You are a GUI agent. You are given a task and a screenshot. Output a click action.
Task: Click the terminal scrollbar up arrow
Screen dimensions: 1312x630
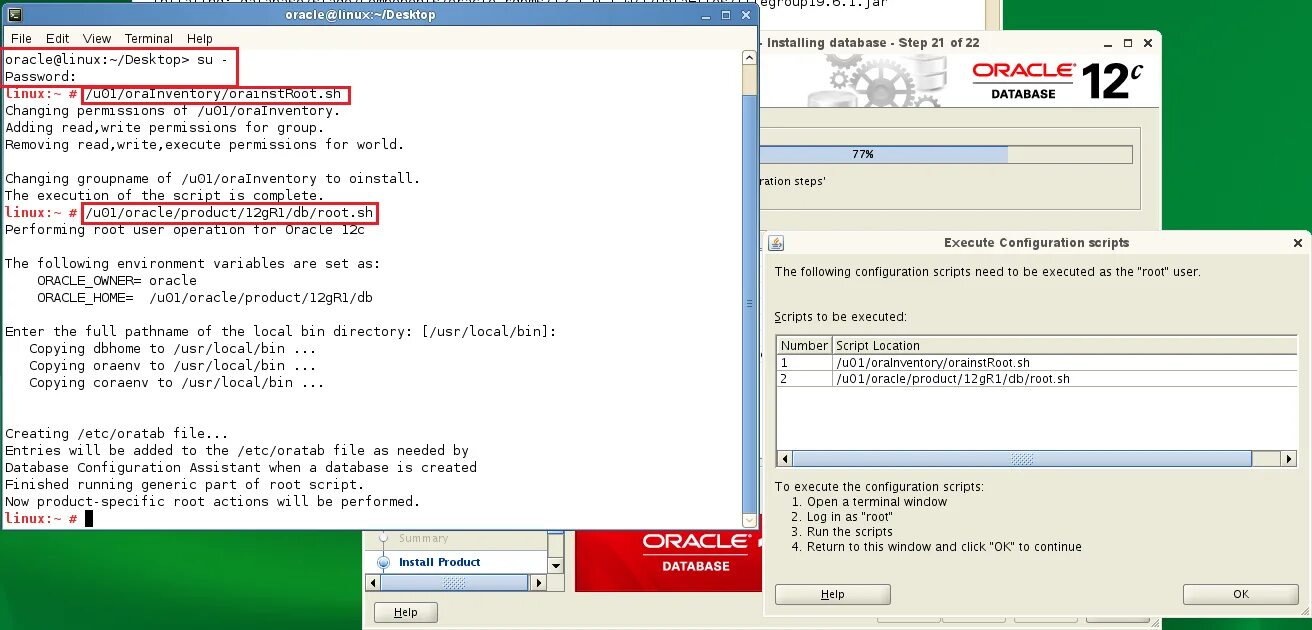click(750, 59)
